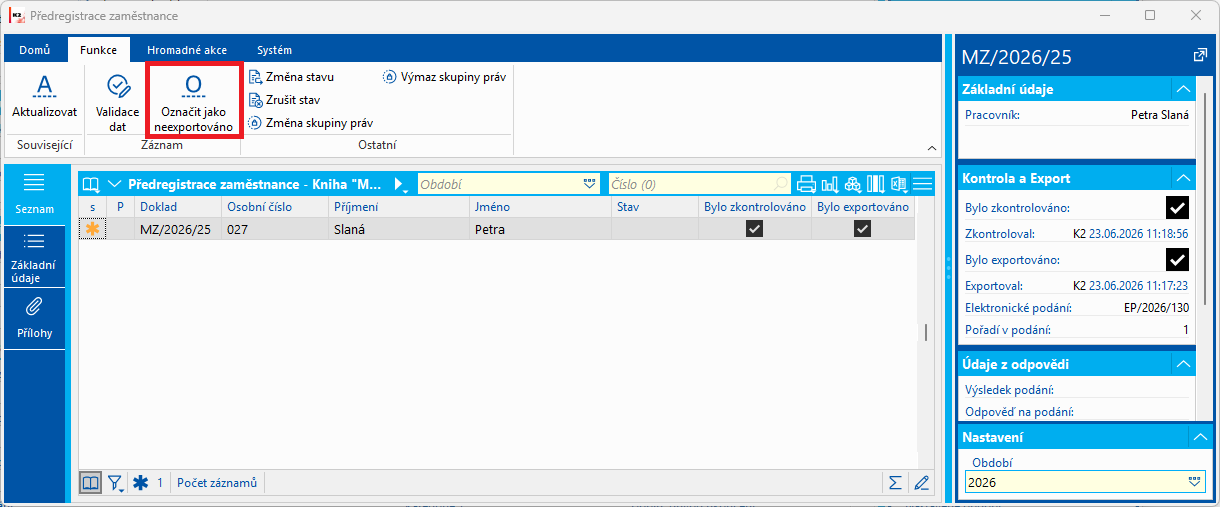Click the pencil edit icon

[x=921, y=483]
